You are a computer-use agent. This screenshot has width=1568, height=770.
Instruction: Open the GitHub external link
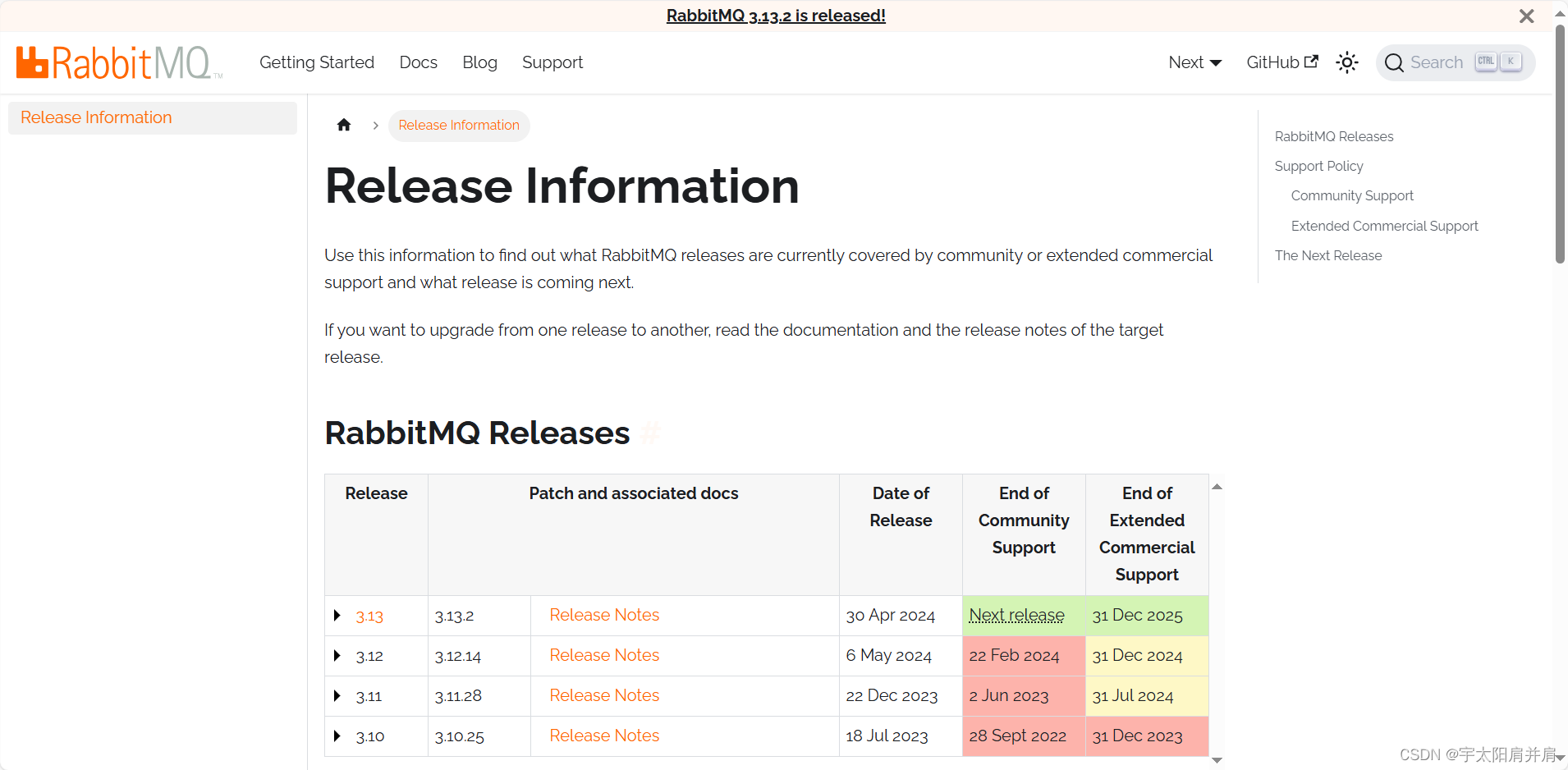pyautogui.click(x=1281, y=62)
